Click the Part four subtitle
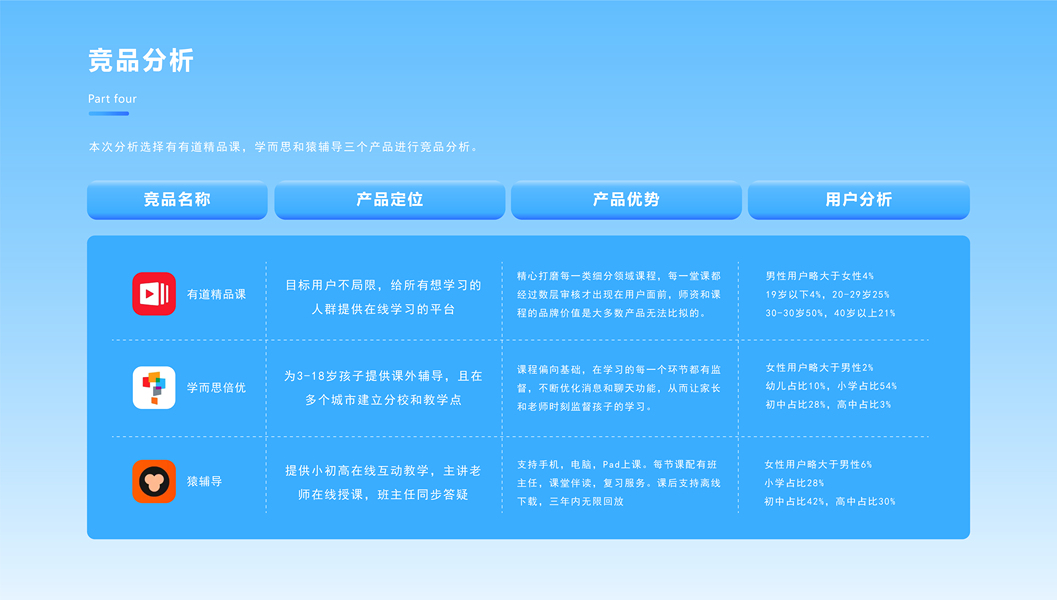The width and height of the screenshot is (1057, 600). pos(112,99)
